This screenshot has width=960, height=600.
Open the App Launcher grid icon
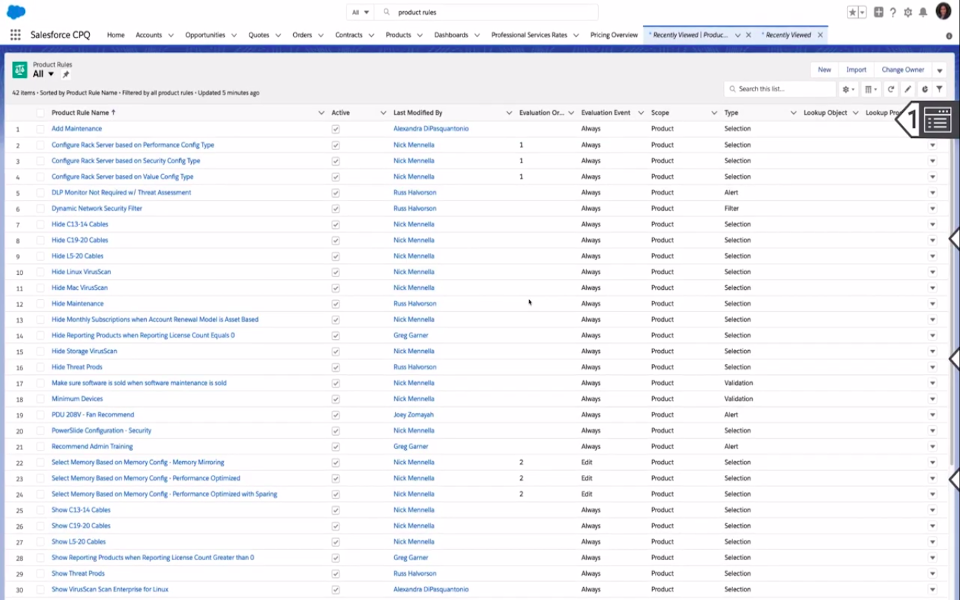click(x=15, y=35)
